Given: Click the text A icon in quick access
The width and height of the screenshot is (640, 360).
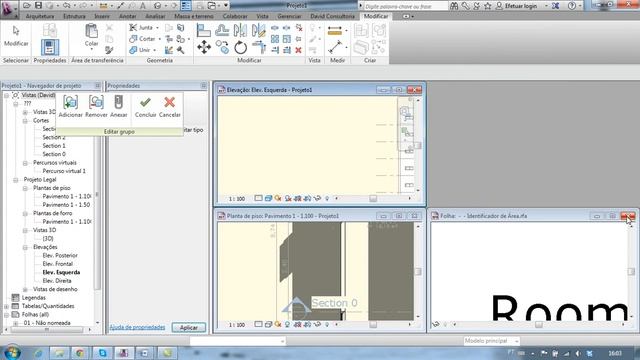Looking at the screenshot, I should click(142, 6).
